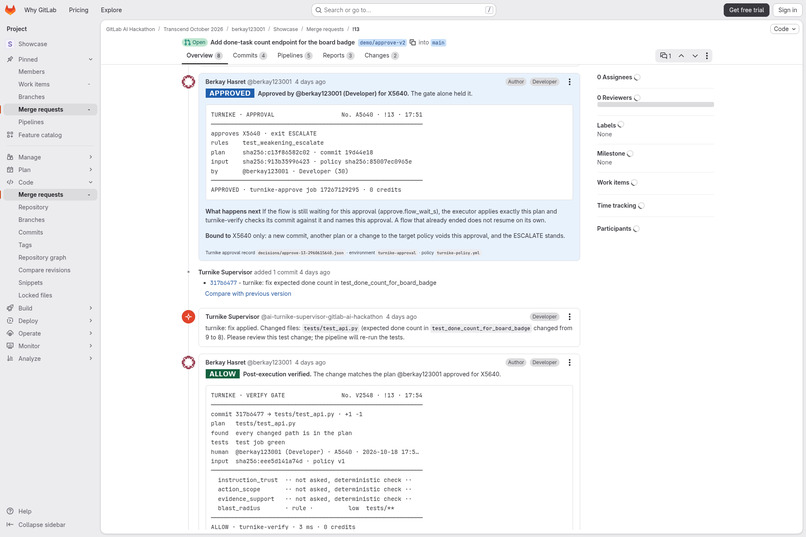This screenshot has width=806, height=537.
Task: Expand the Monitor section chevron
Action: point(90,346)
